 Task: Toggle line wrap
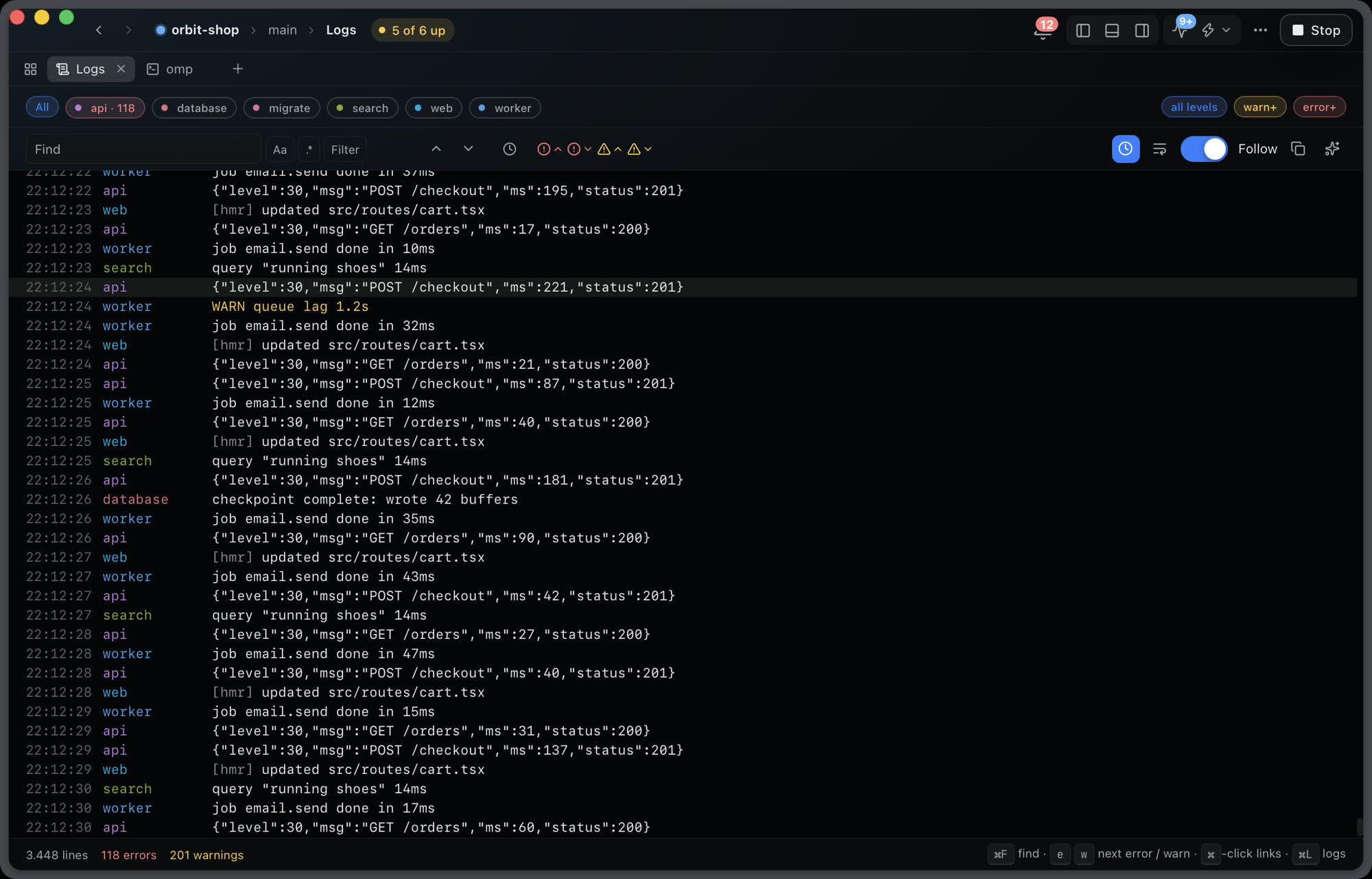(1160, 149)
